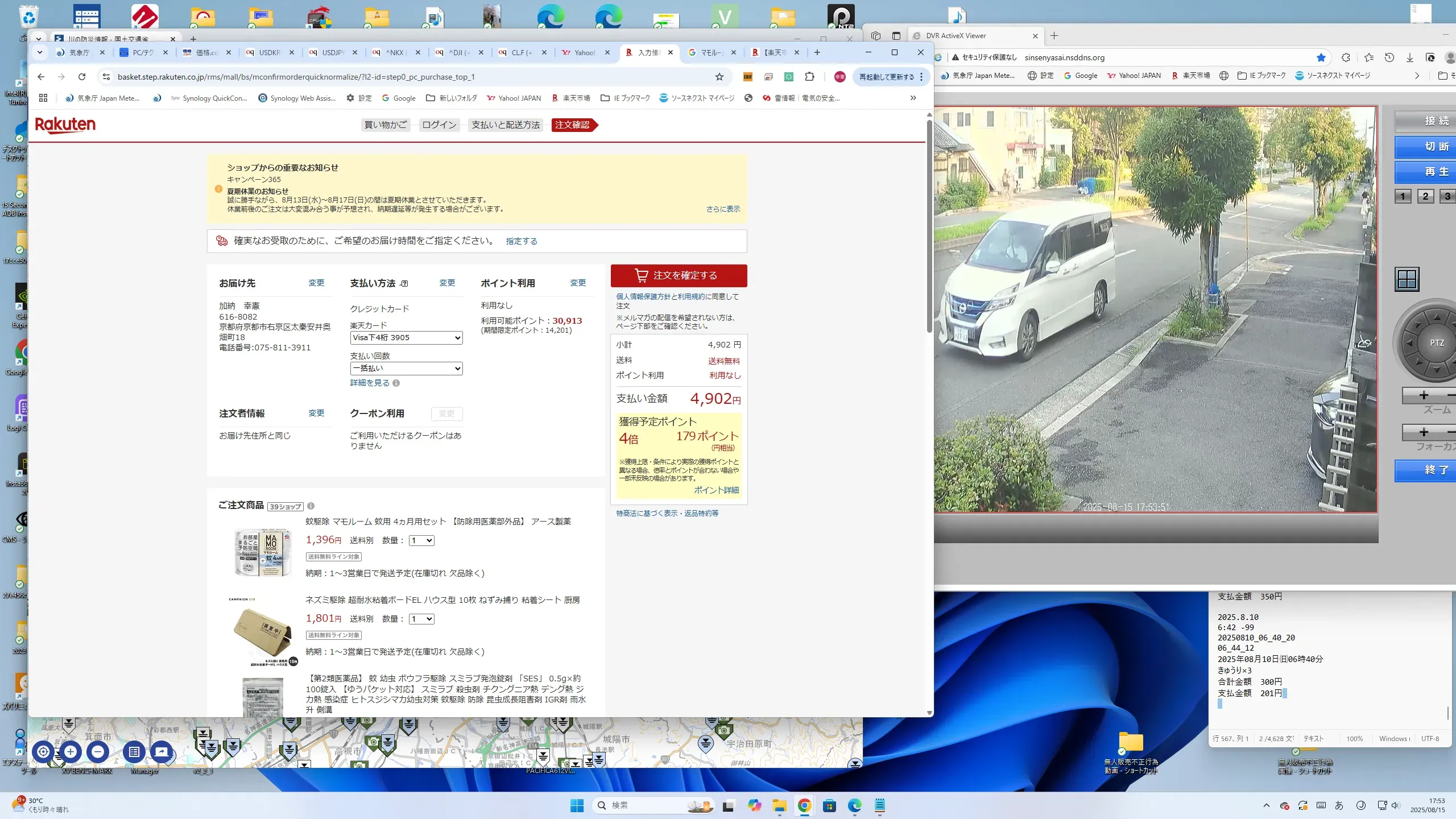The height and width of the screenshot is (819, 1456).
Task: Click the map locate-position round icon
Action: point(43,752)
